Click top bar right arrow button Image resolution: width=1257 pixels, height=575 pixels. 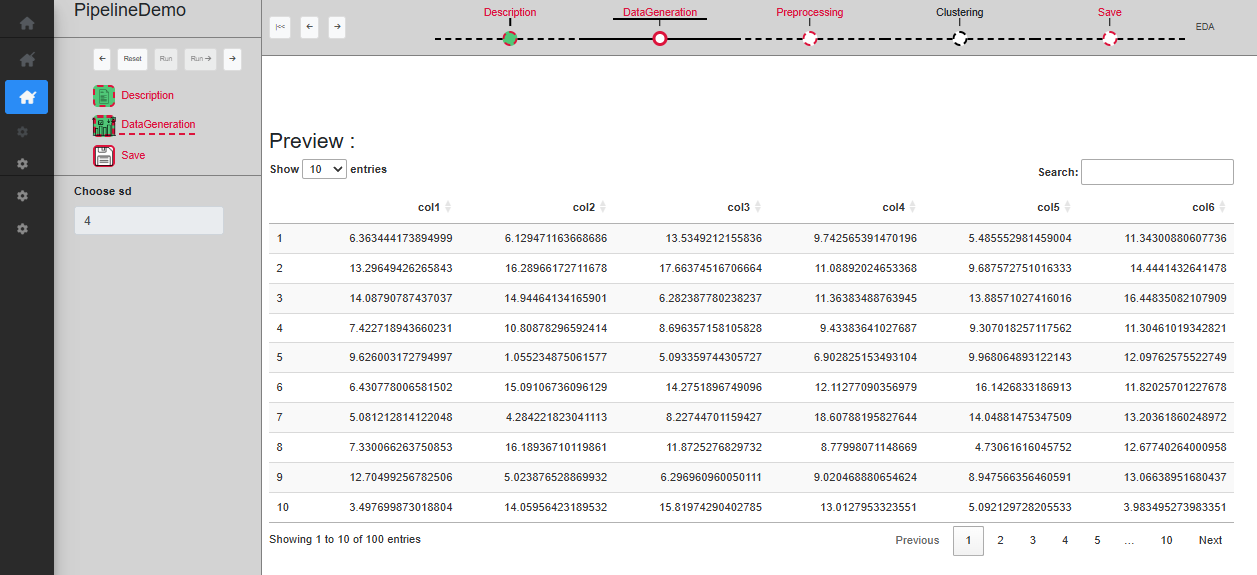pos(337,27)
